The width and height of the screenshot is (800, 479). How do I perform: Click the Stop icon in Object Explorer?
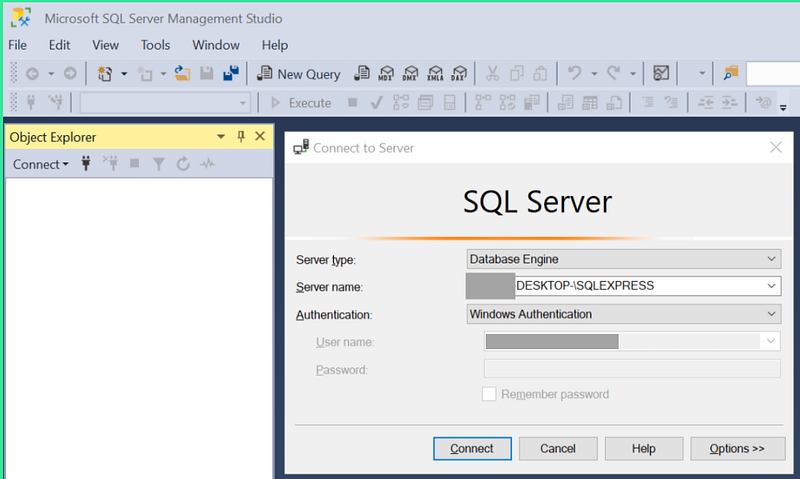[135, 164]
